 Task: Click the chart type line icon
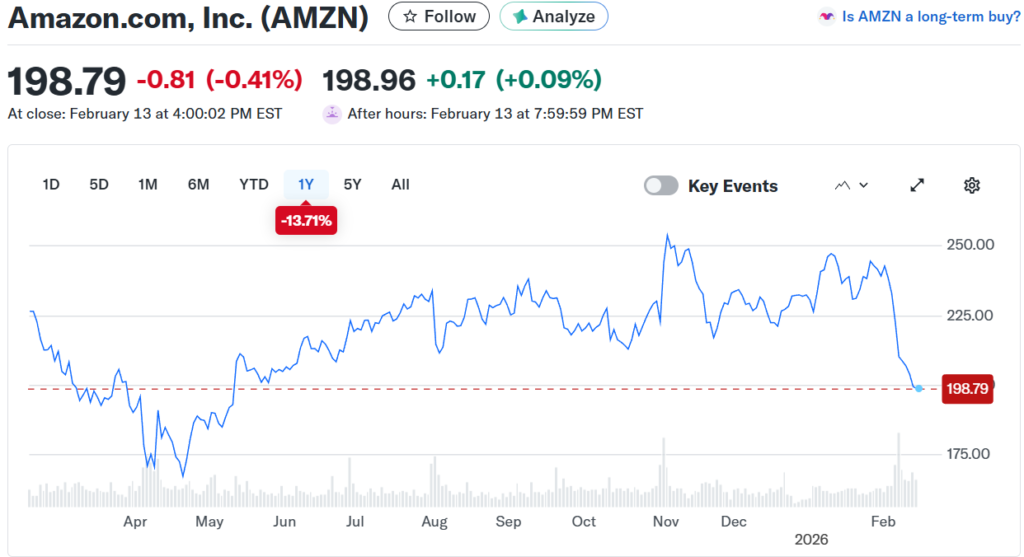842,185
